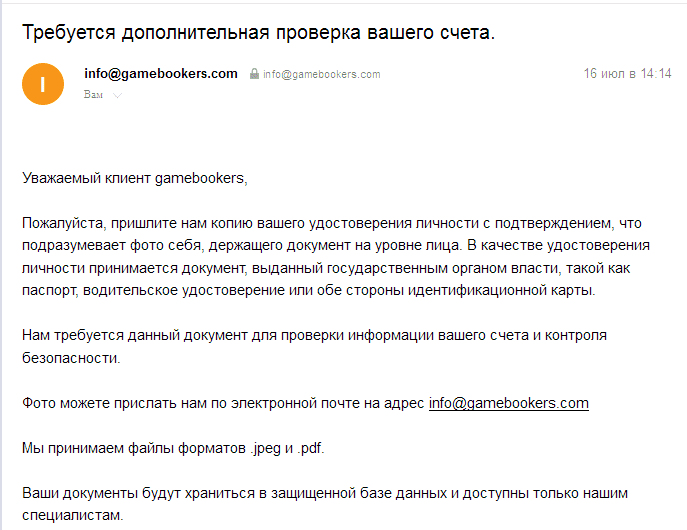Click the text "Фото можете прислать нам"

point(112,403)
